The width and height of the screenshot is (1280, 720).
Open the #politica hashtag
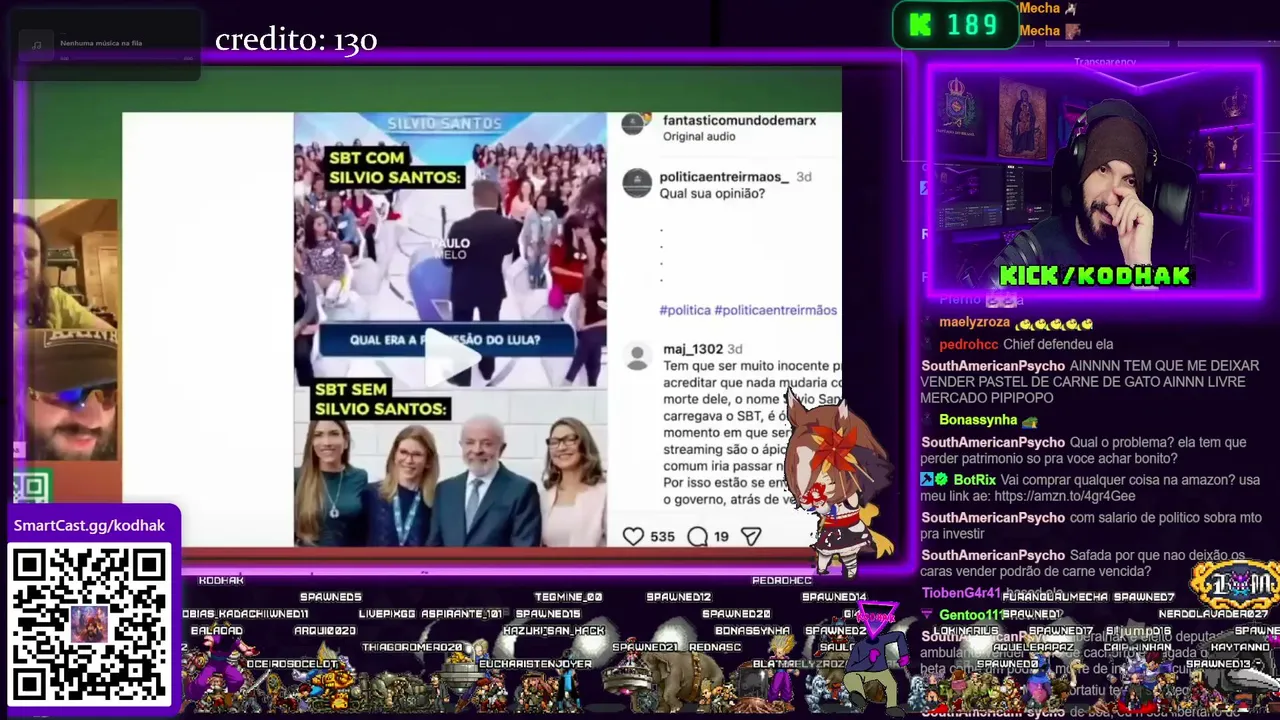pos(685,310)
